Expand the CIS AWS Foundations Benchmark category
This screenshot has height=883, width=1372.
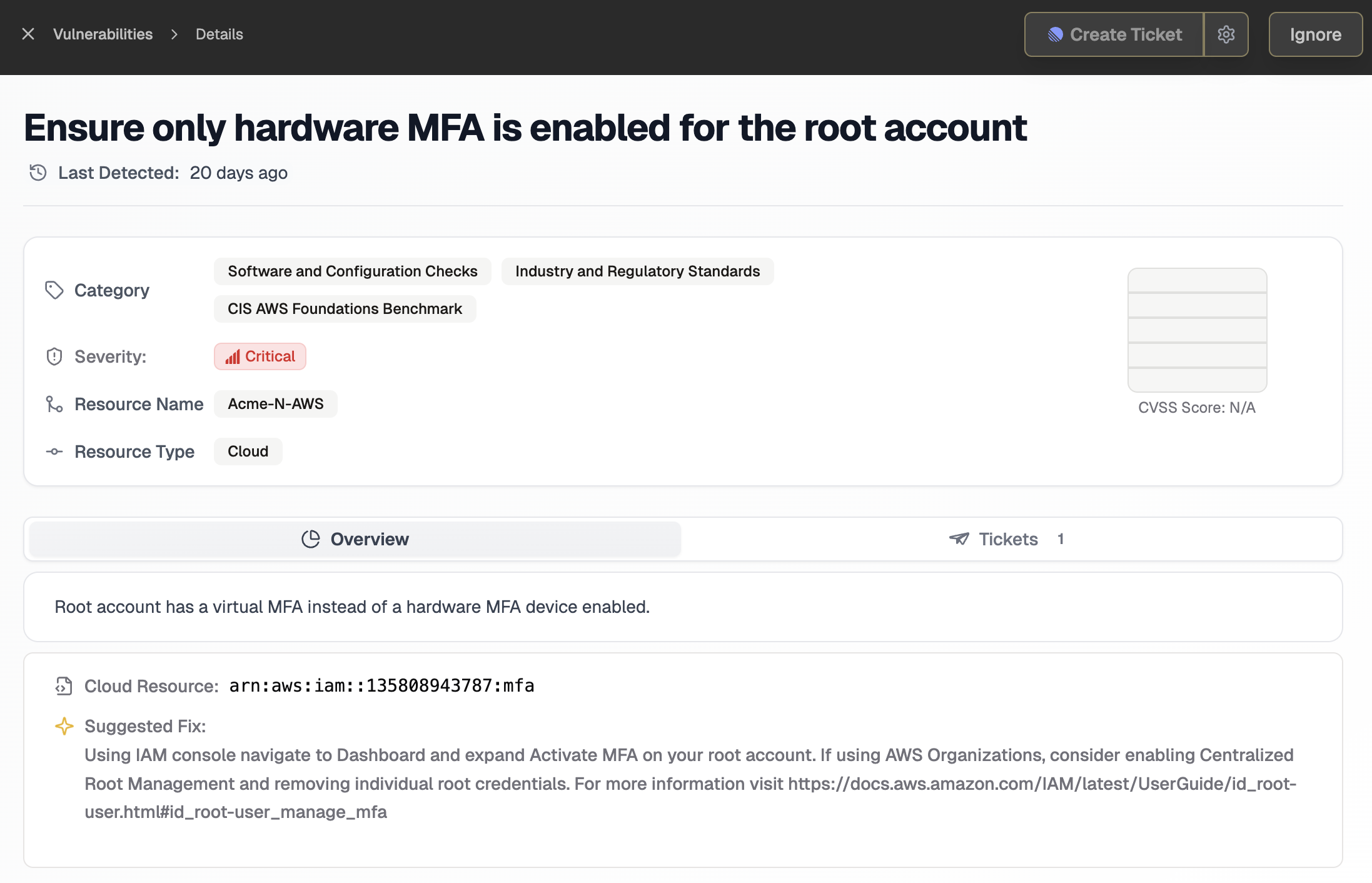point(345,308)
